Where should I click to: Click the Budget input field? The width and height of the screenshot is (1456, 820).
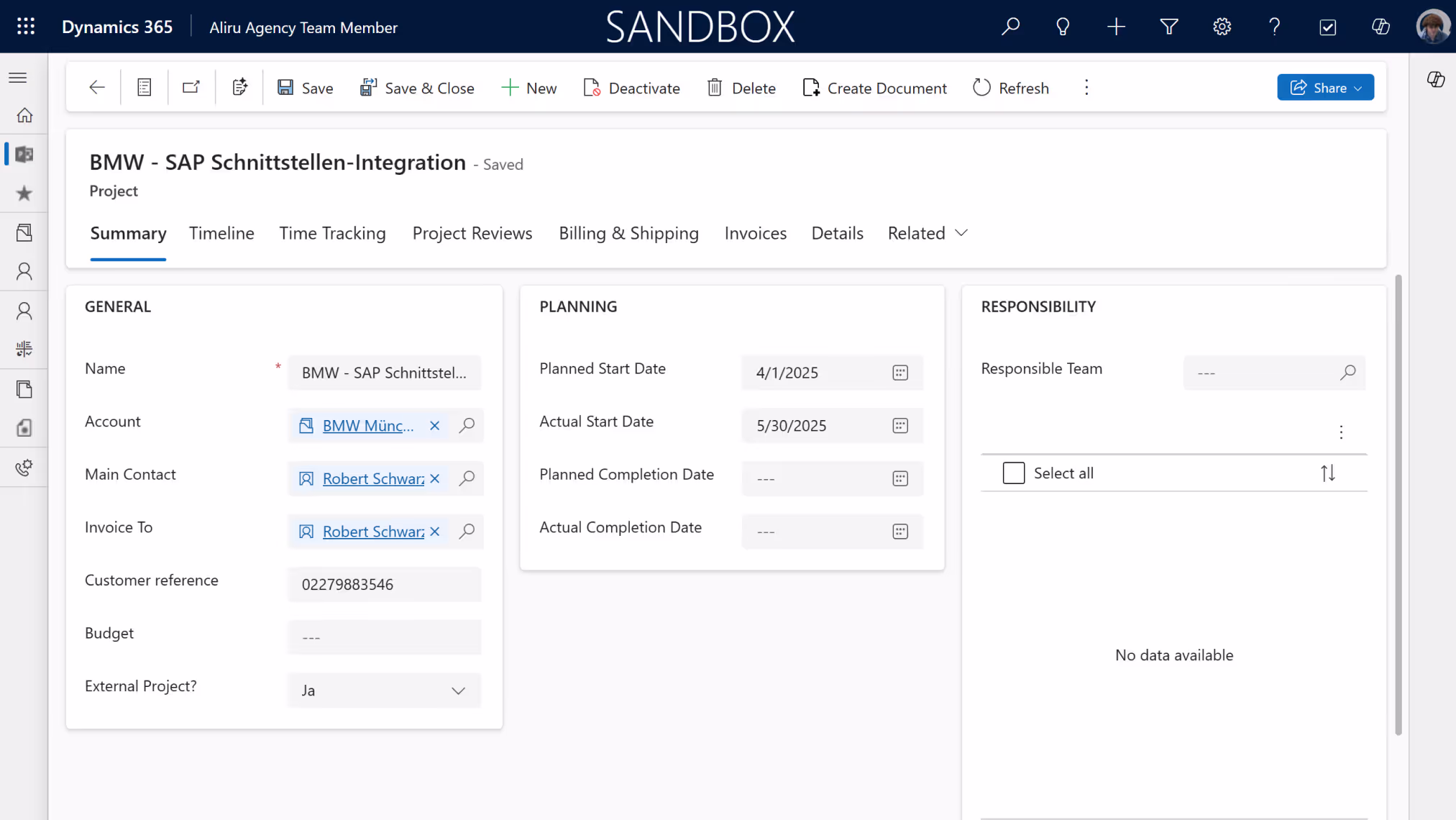pyautogui.click(x=384, y=637)
